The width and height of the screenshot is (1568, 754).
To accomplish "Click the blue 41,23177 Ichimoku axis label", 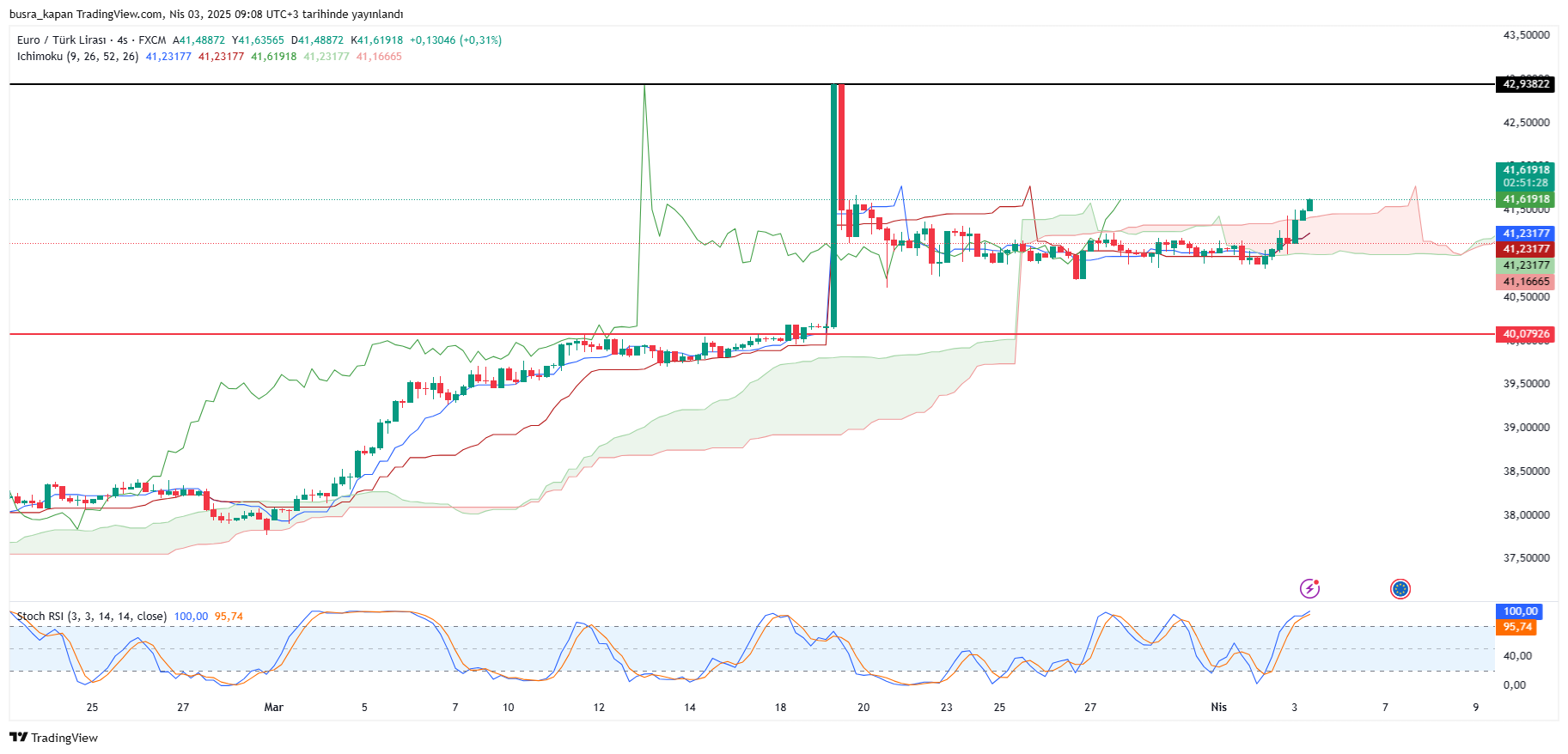I will point(1526,234).
